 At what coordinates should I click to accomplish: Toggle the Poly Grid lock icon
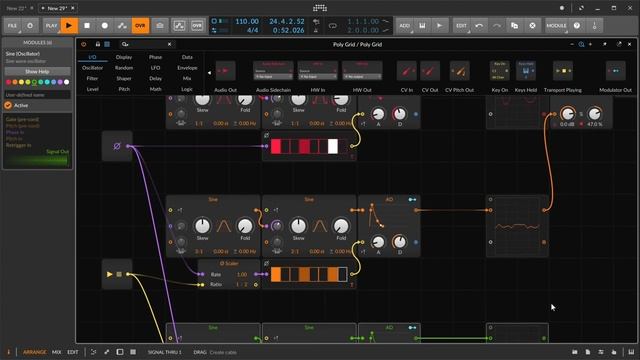98,44
